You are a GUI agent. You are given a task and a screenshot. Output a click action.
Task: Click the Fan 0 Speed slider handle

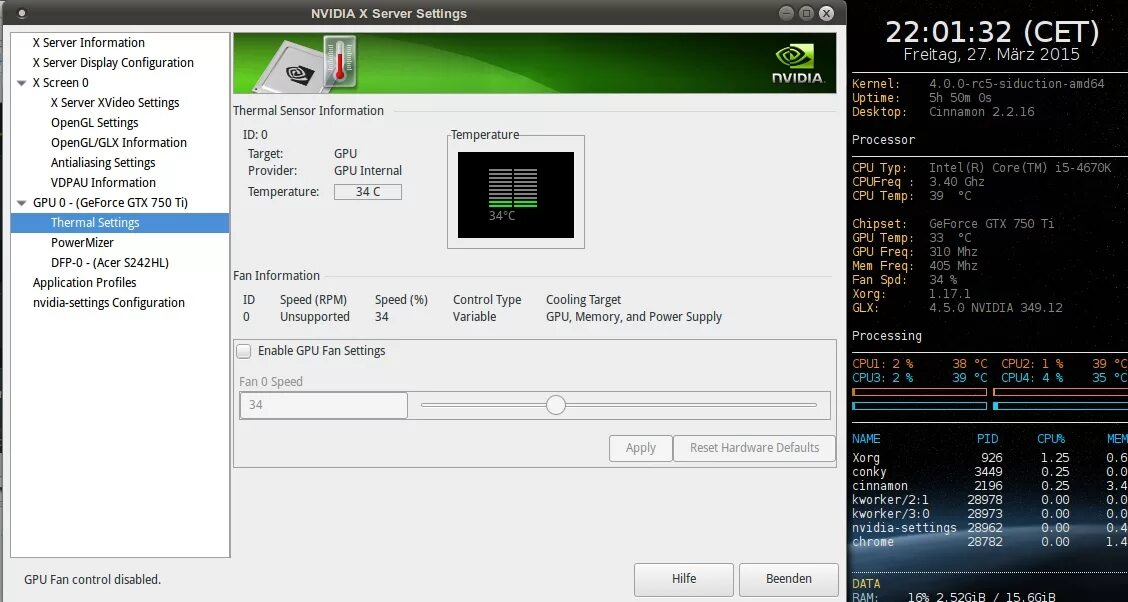[555, 405]
